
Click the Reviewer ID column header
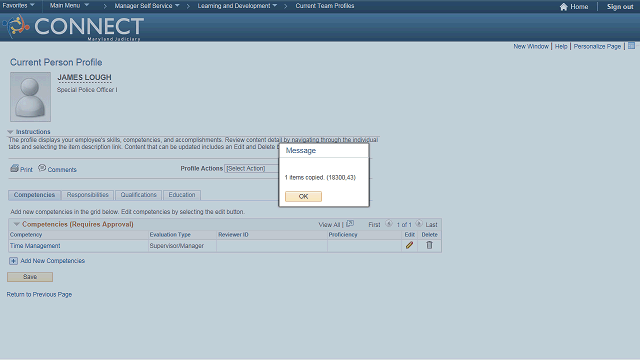pos(233,235)
